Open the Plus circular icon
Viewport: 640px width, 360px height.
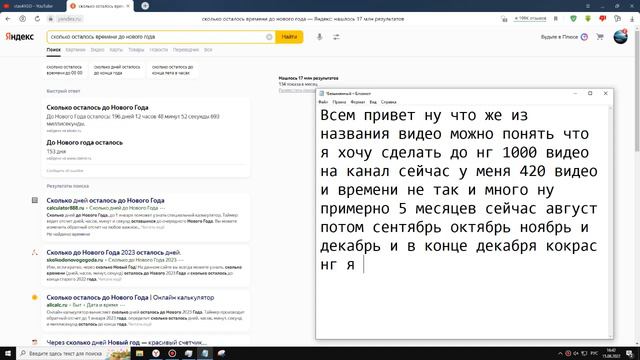pos(584,37)
